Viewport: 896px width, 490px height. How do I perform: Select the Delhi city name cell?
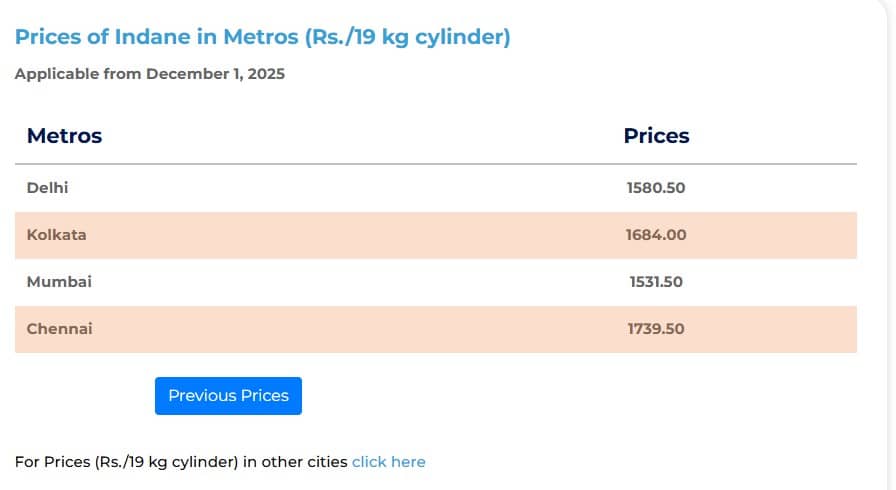click(x=48, y=188)
